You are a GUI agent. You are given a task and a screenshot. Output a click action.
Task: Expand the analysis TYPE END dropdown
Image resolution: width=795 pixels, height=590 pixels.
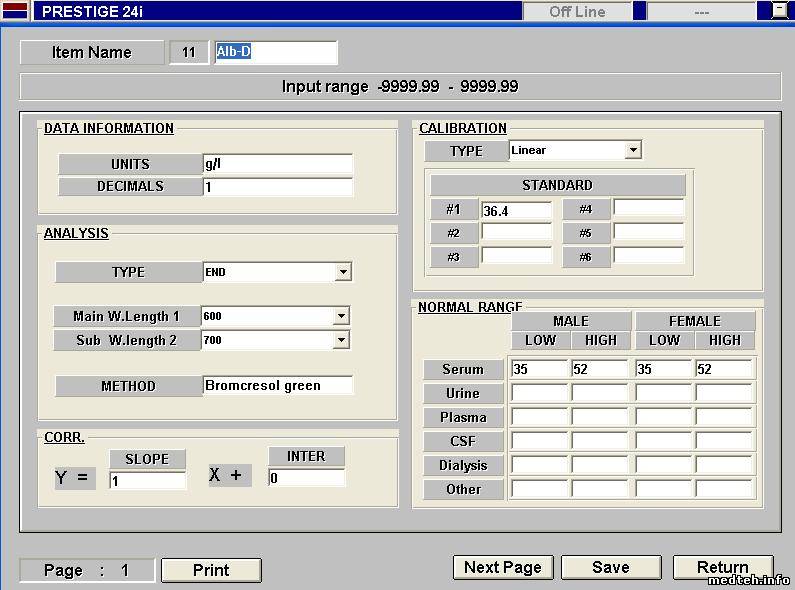pos(343,272)
